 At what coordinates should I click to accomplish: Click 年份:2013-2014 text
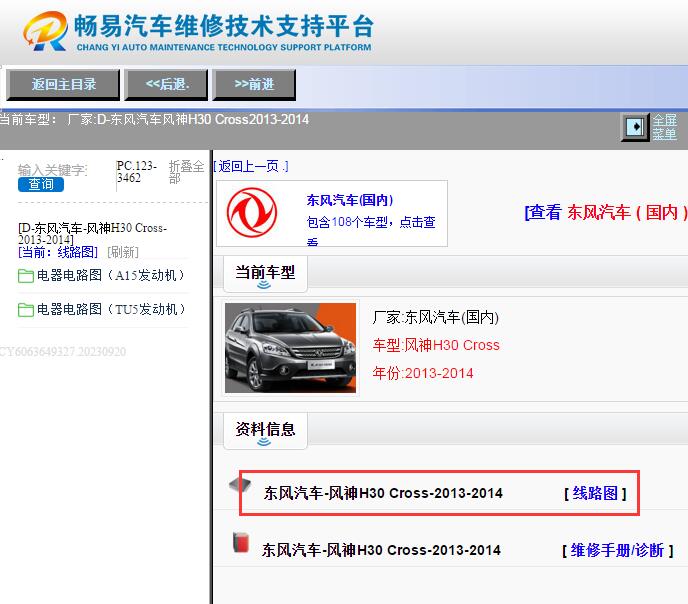(x=423, y=373)
